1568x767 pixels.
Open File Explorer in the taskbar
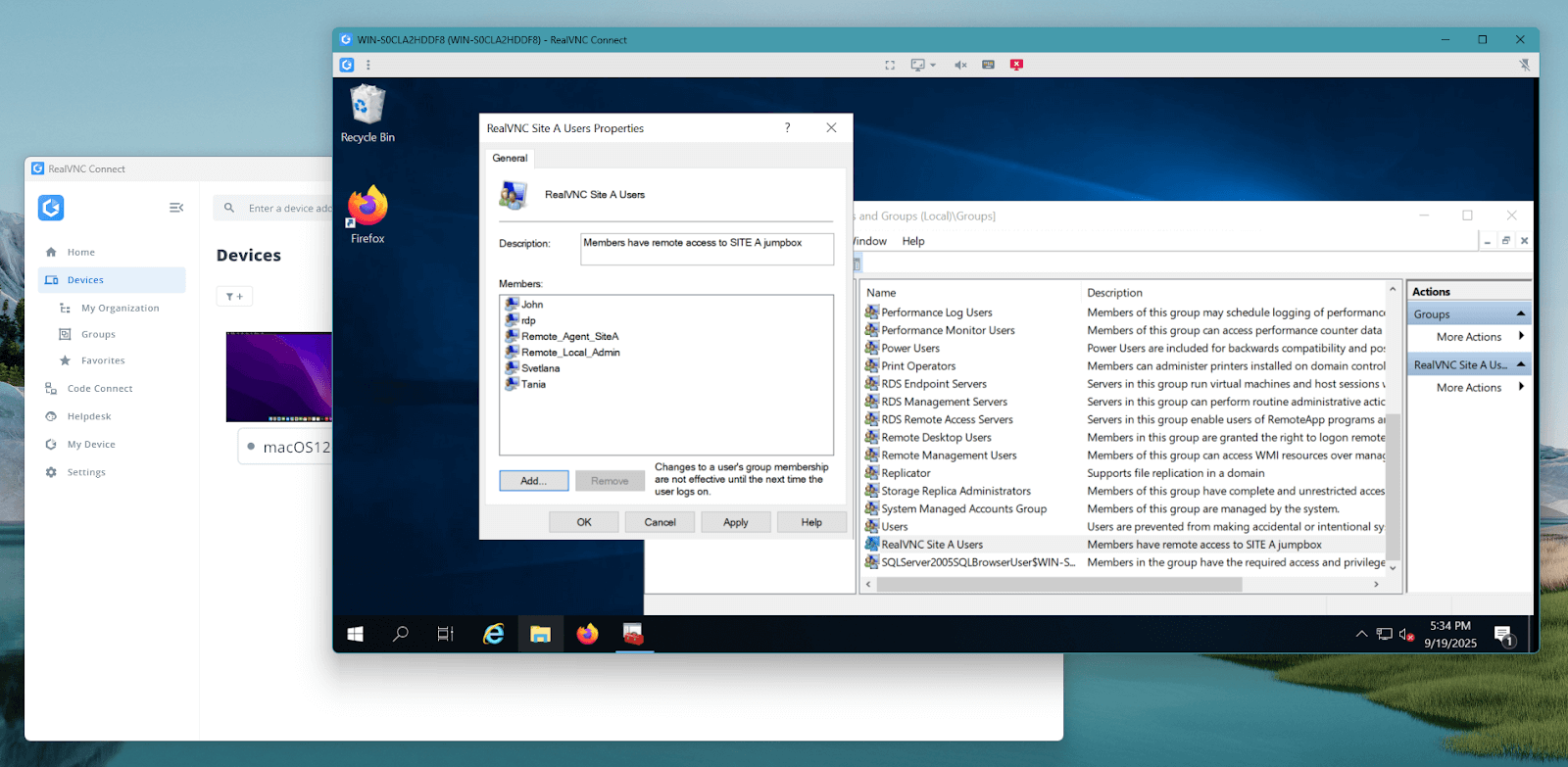[x=540, y=635]
